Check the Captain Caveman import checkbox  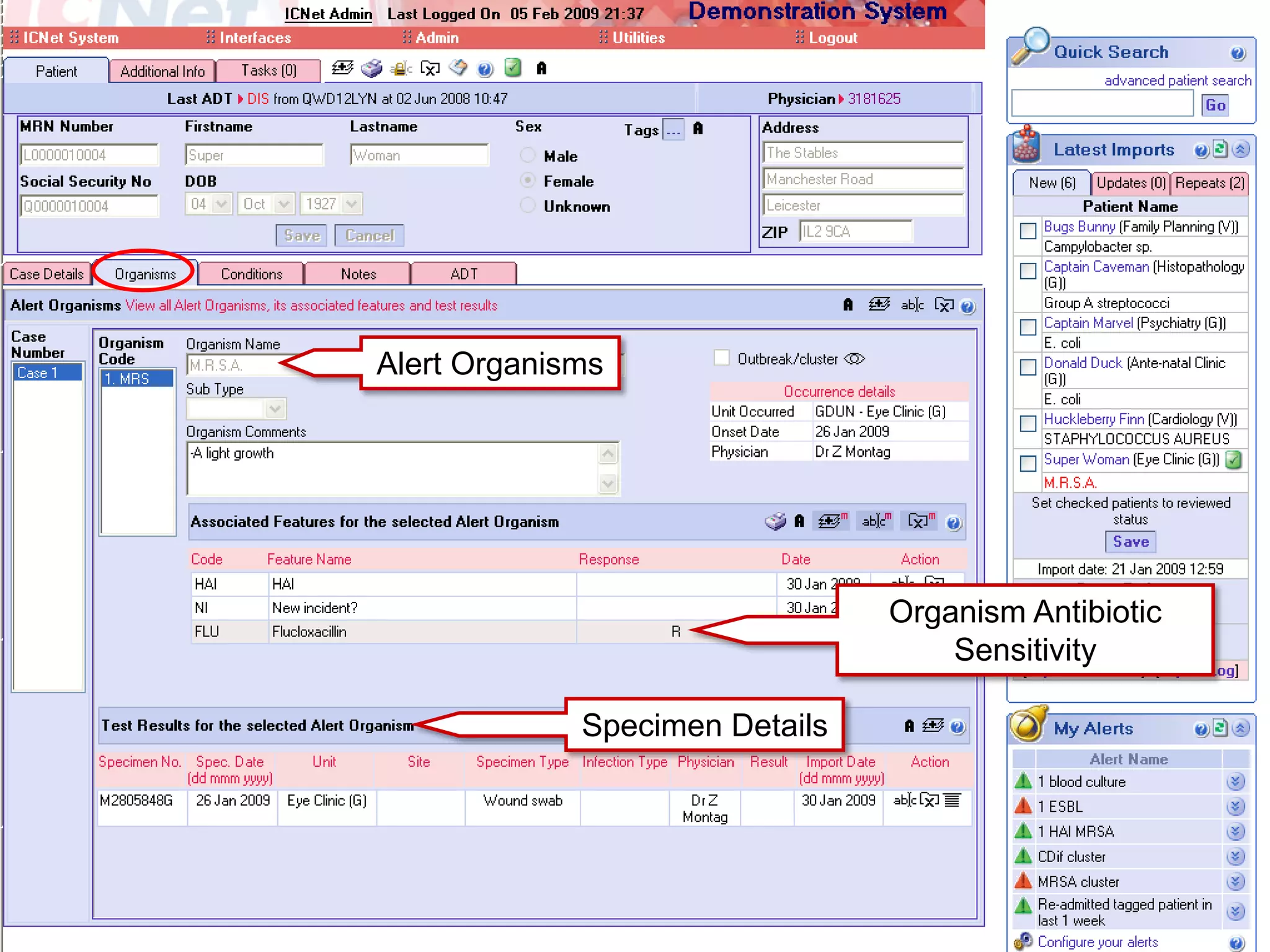(1028, 271)
